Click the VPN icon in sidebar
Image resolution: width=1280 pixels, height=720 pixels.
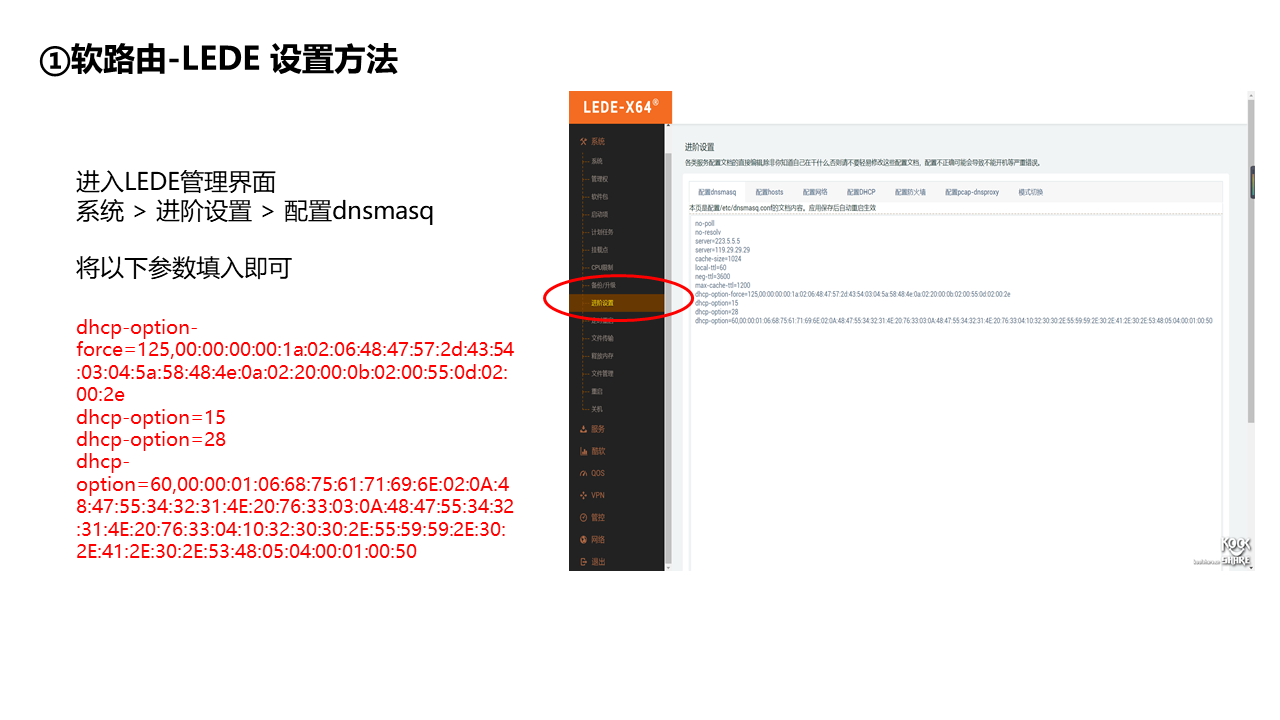[583, 495]
